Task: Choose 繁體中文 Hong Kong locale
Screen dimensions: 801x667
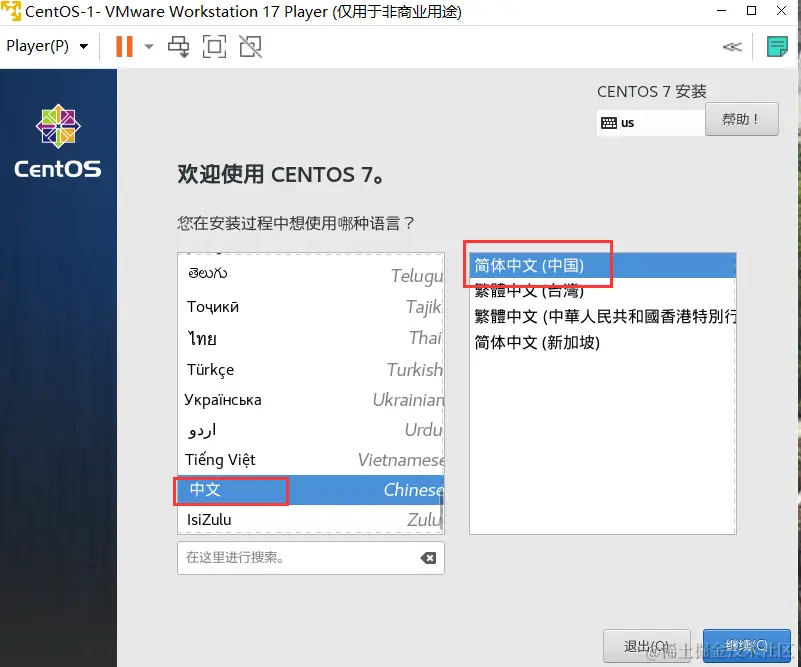Action: (x=602, y=316)
